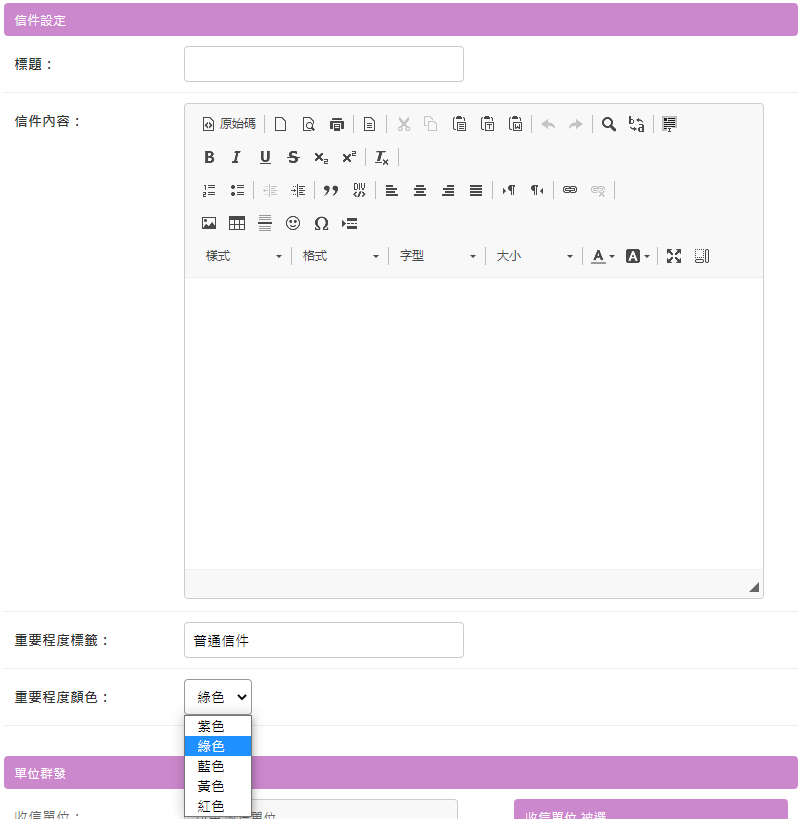This screenshot has width=811, height=819.
Task: Center align the paragraph text
Action: pos(420,190)
